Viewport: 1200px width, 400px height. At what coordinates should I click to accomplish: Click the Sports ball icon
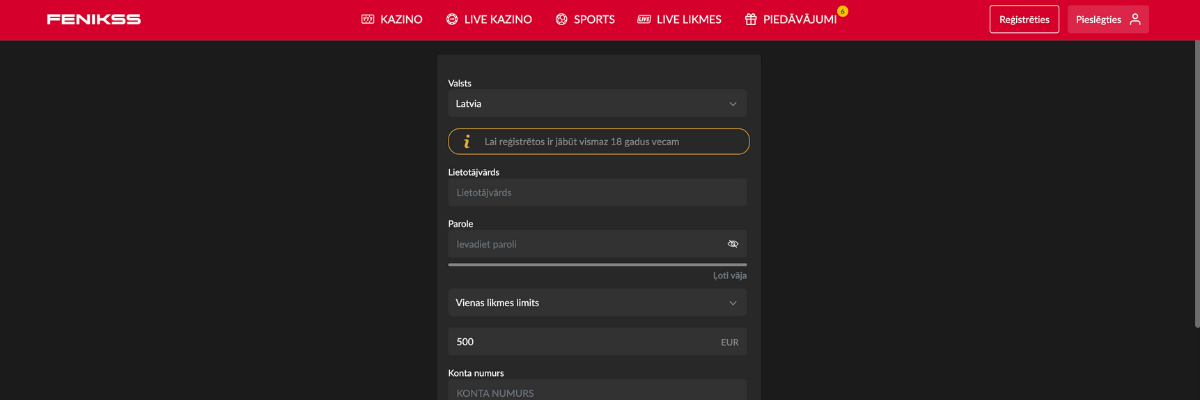click(561, 19)
